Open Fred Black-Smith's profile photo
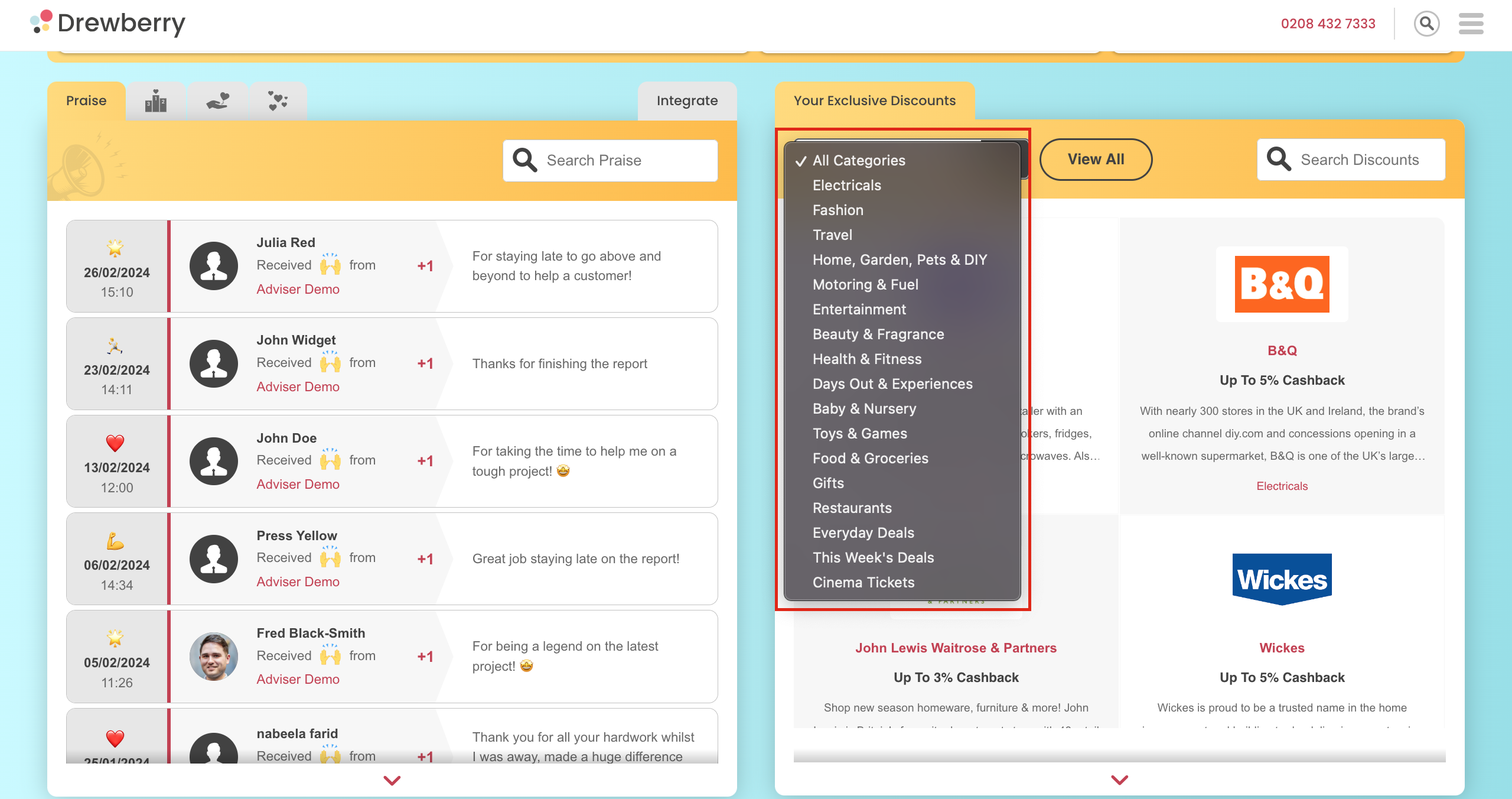The height and width of the screenshot is (799, 1512). pyautogui.click(x=214, y=657)
